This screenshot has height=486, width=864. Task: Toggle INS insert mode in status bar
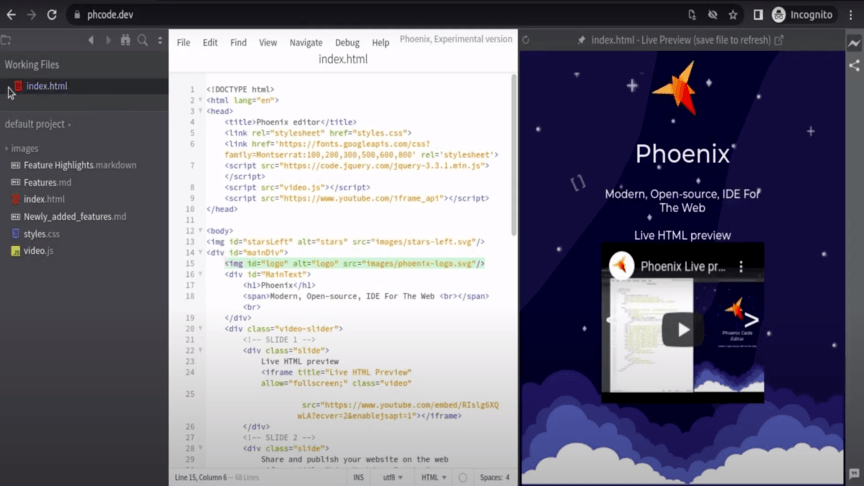[x=359, y=478]
